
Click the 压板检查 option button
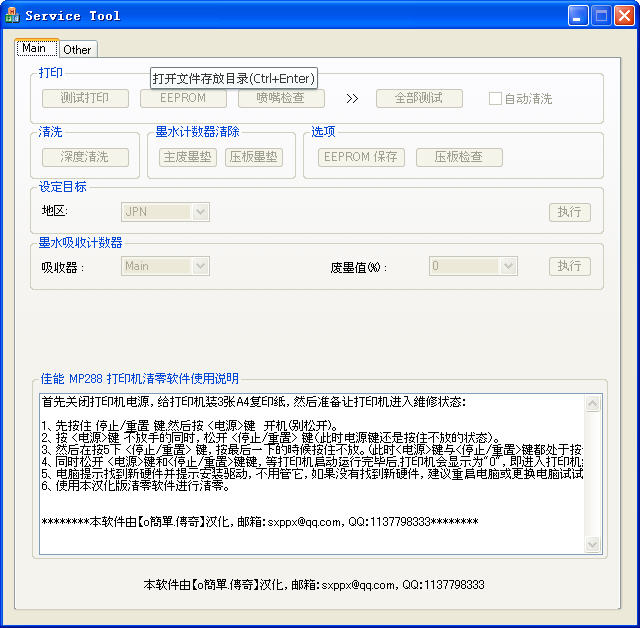[x=459, y=157]
